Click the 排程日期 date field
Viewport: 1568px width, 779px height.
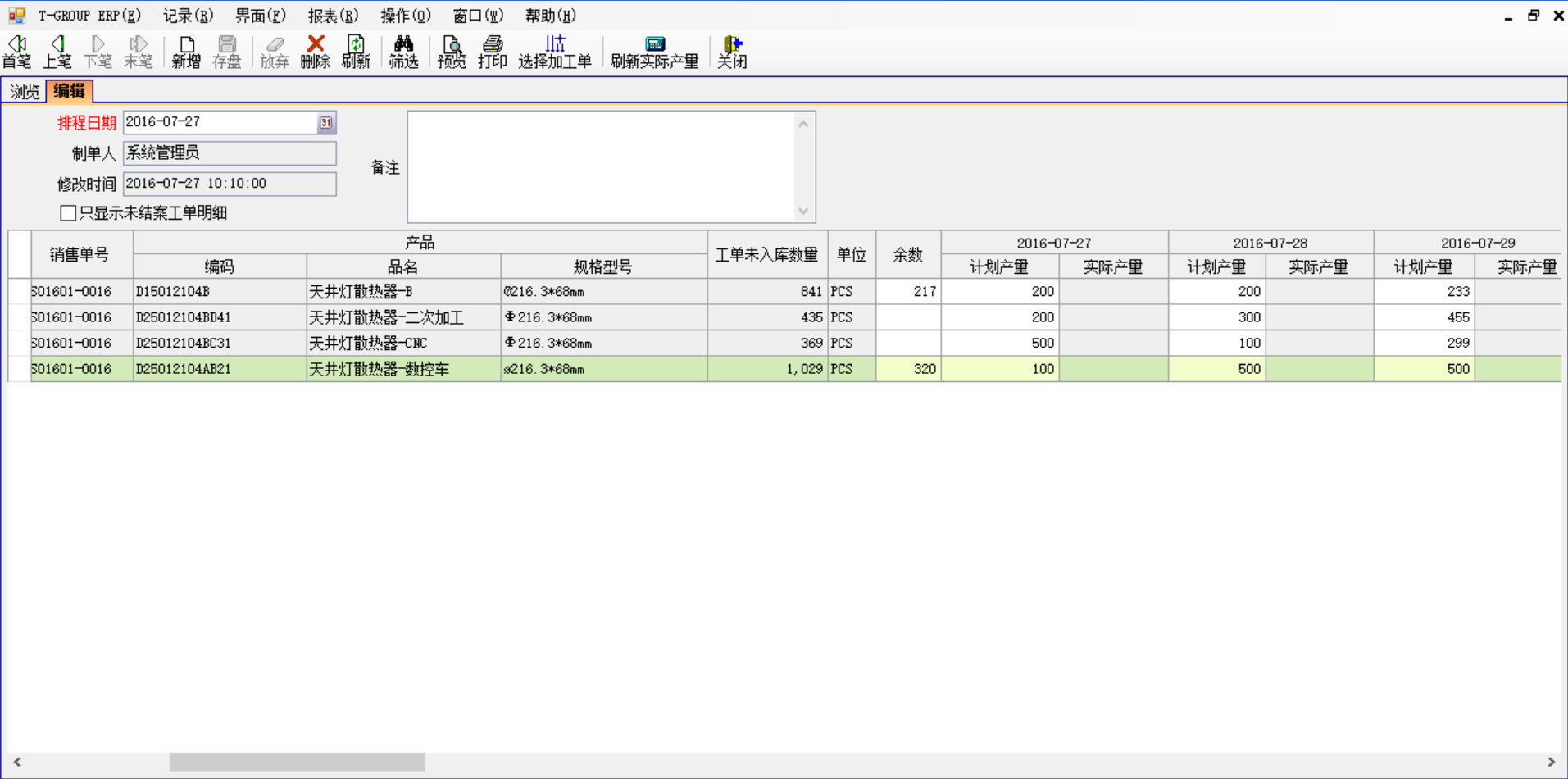(x=220, y=122)
